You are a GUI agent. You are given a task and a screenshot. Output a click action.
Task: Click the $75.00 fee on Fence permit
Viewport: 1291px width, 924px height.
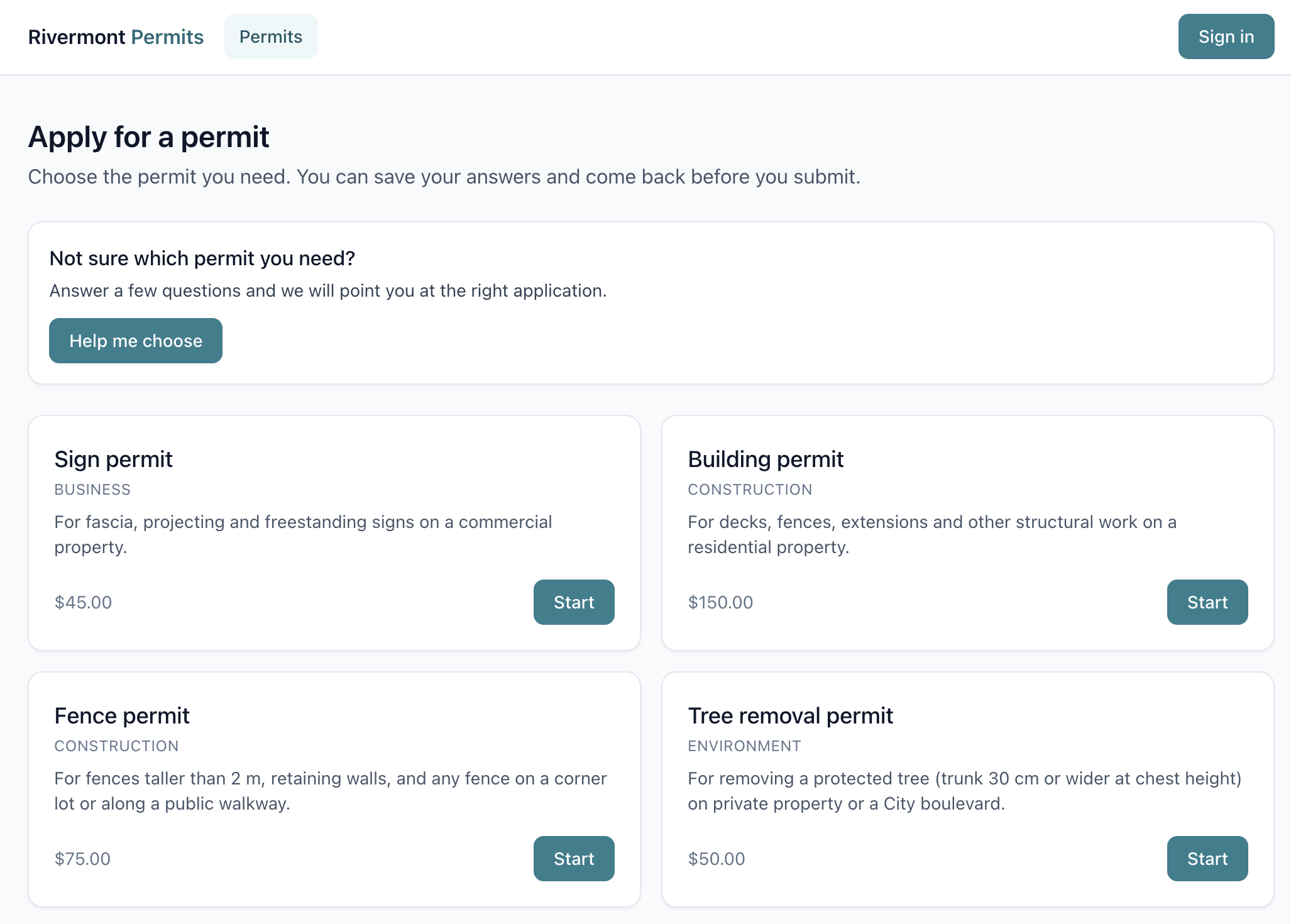pos(82,859)
